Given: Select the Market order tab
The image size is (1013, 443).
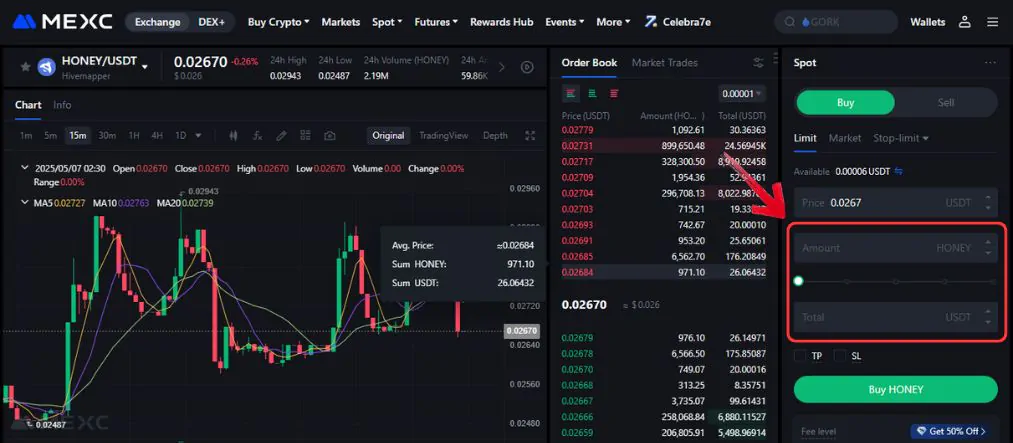Looking at the screenshot, I should click(x=844, y=138).
